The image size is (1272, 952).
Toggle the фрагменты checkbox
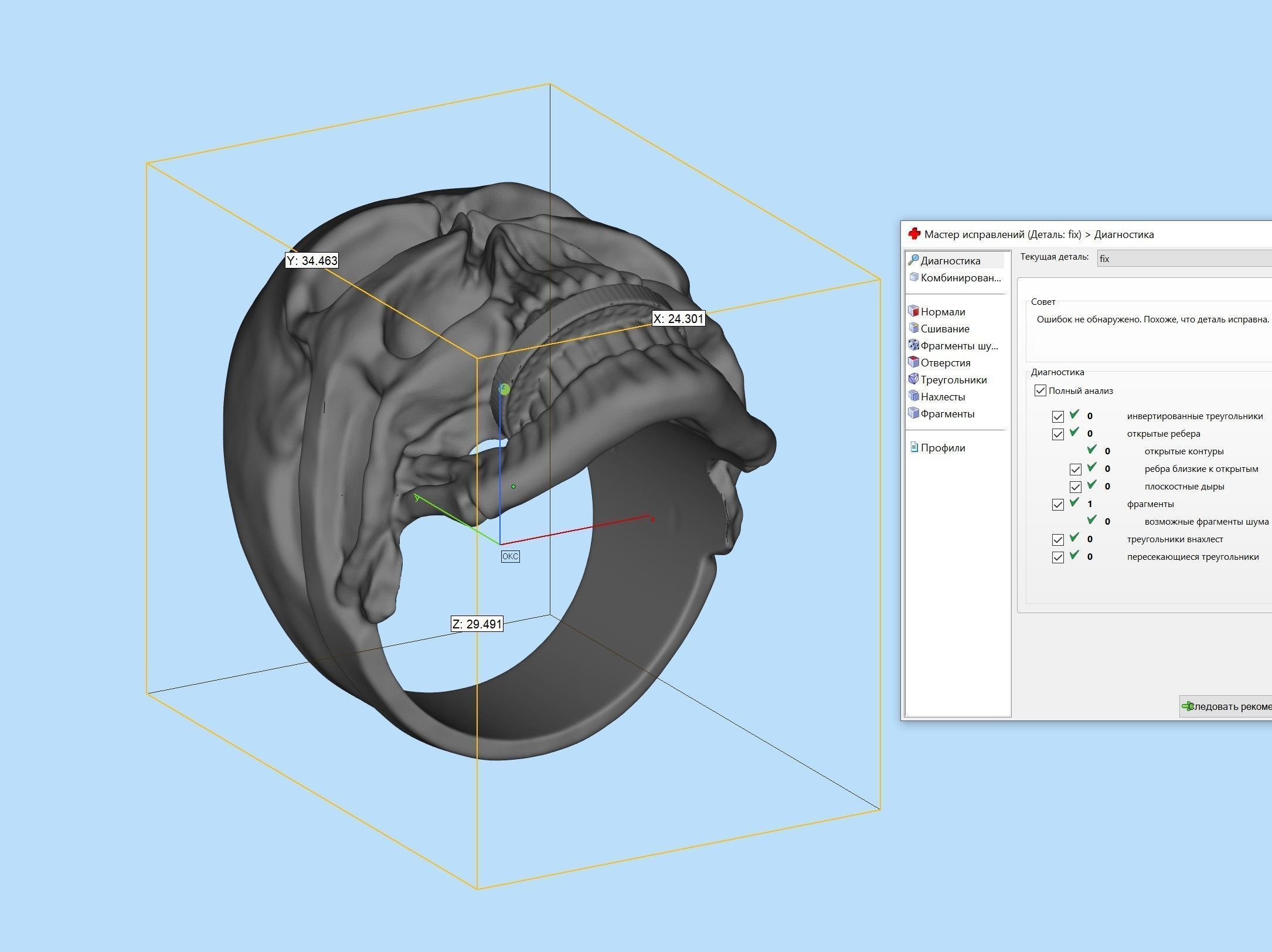1058,505
